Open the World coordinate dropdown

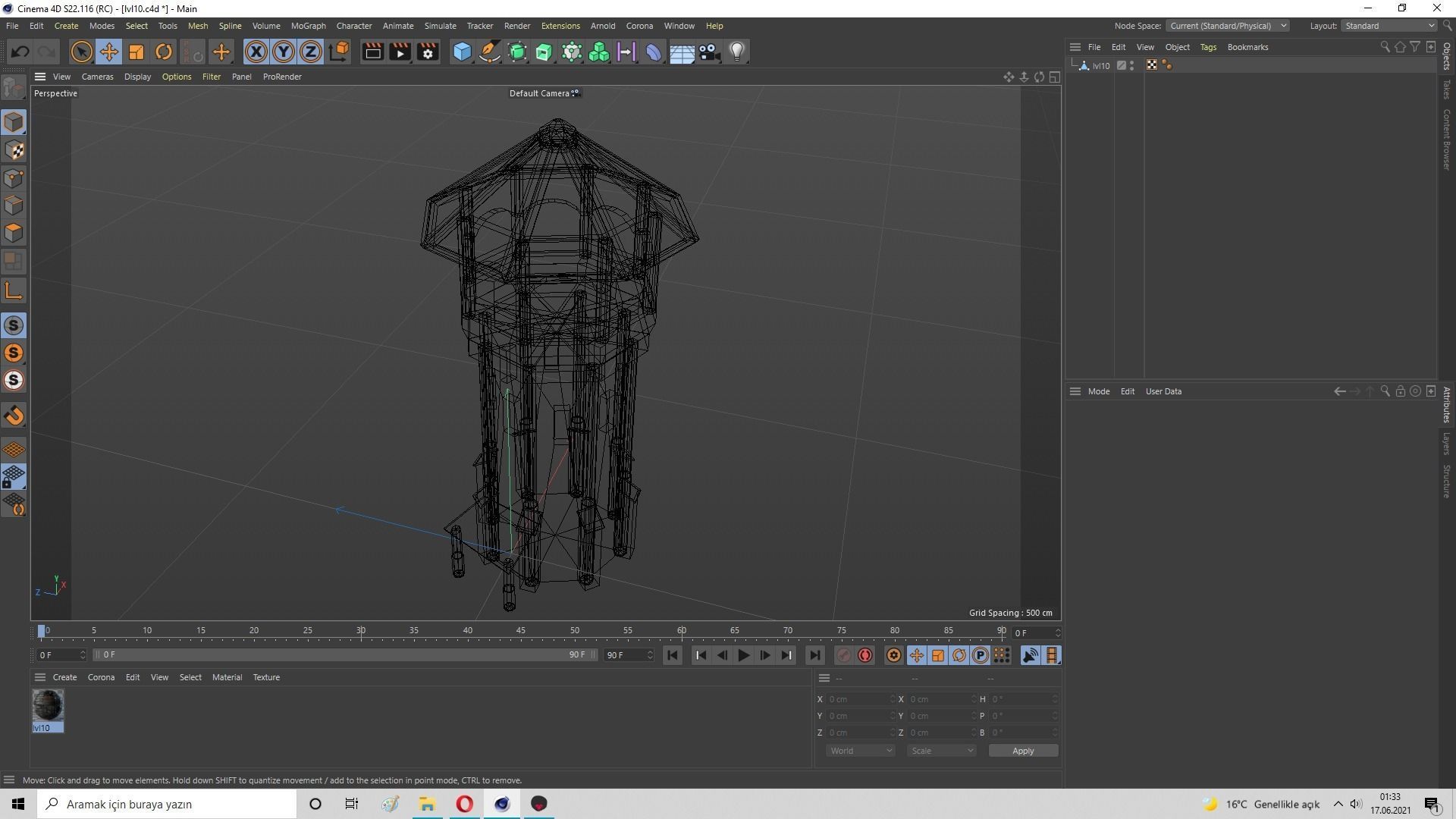click(x=861, y=751)
